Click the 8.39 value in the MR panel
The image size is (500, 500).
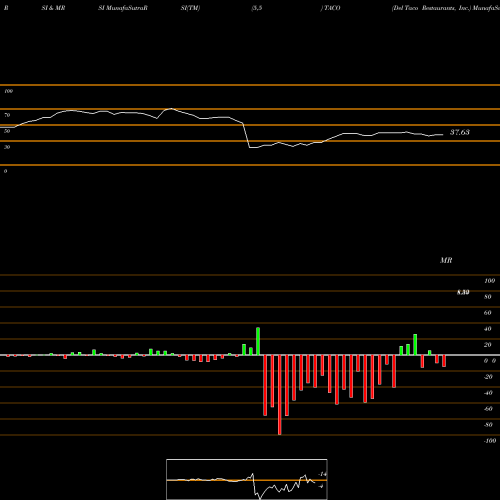[463, 292]
